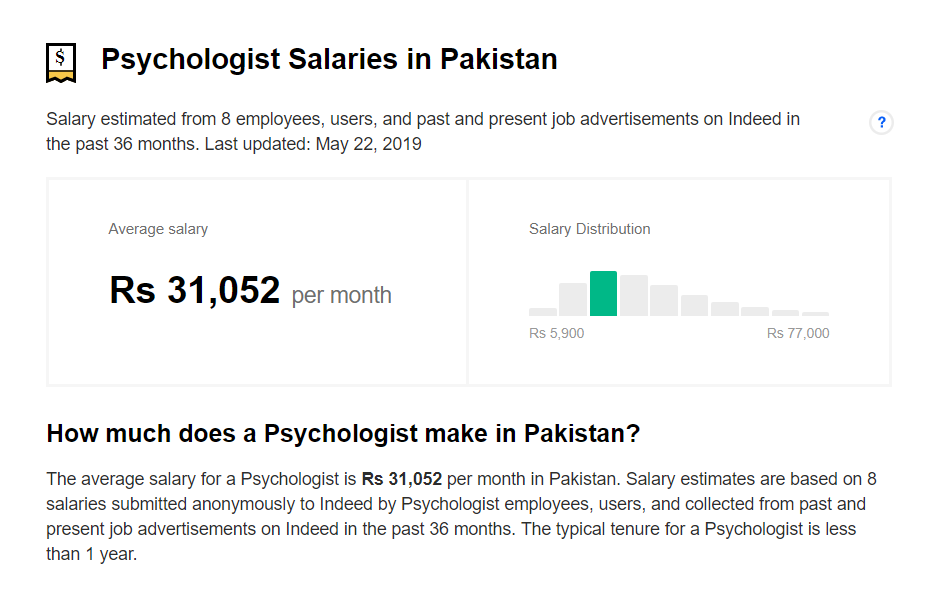Image resolution: width=928 pixels, height=594 pixels.
Task: Click the "How much does a Psychologist make" heading
Action: (x=343, y=434)
